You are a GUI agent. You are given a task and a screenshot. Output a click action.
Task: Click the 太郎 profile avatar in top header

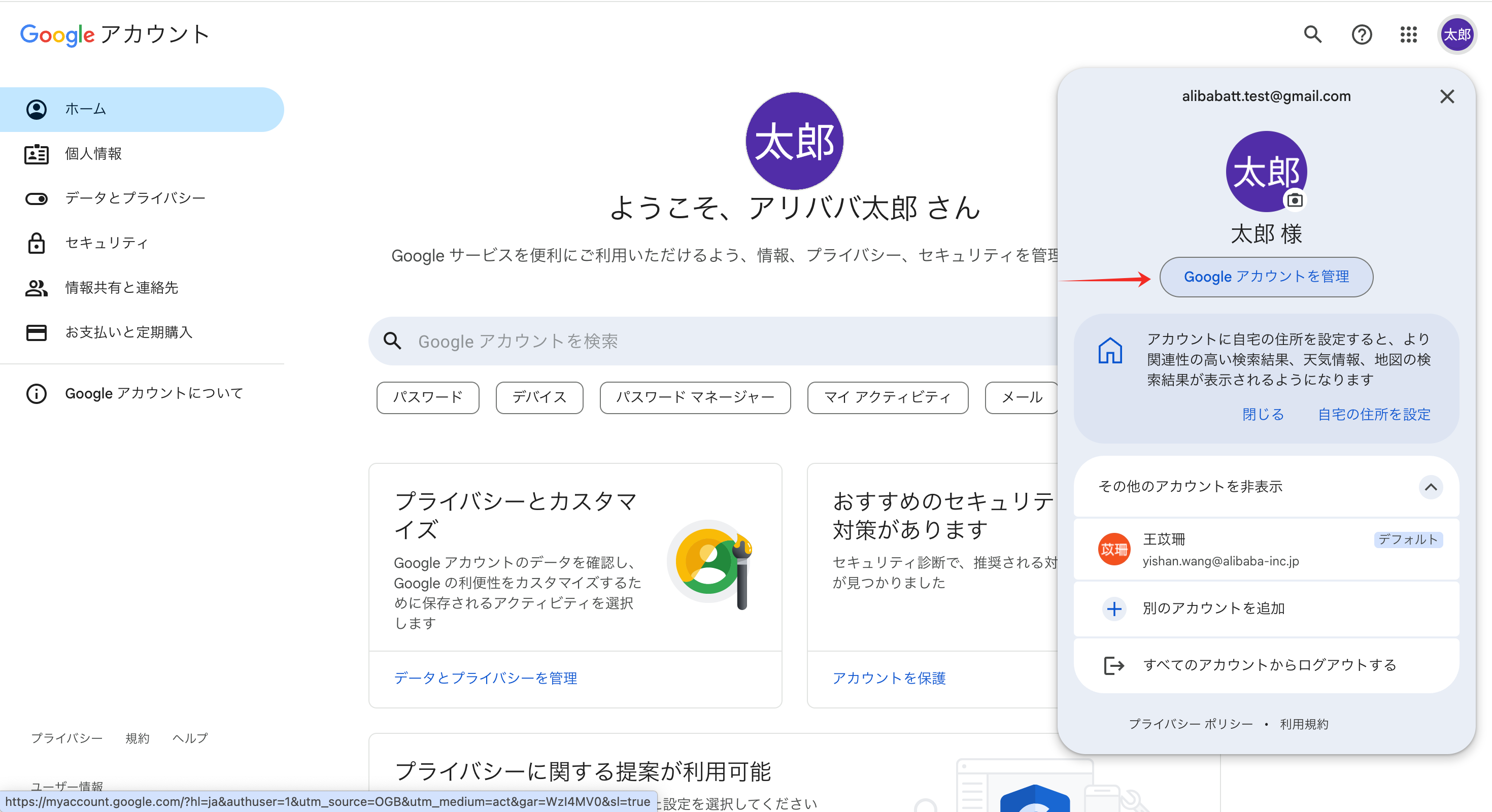pyautogui.click(x=1456, y=35)
